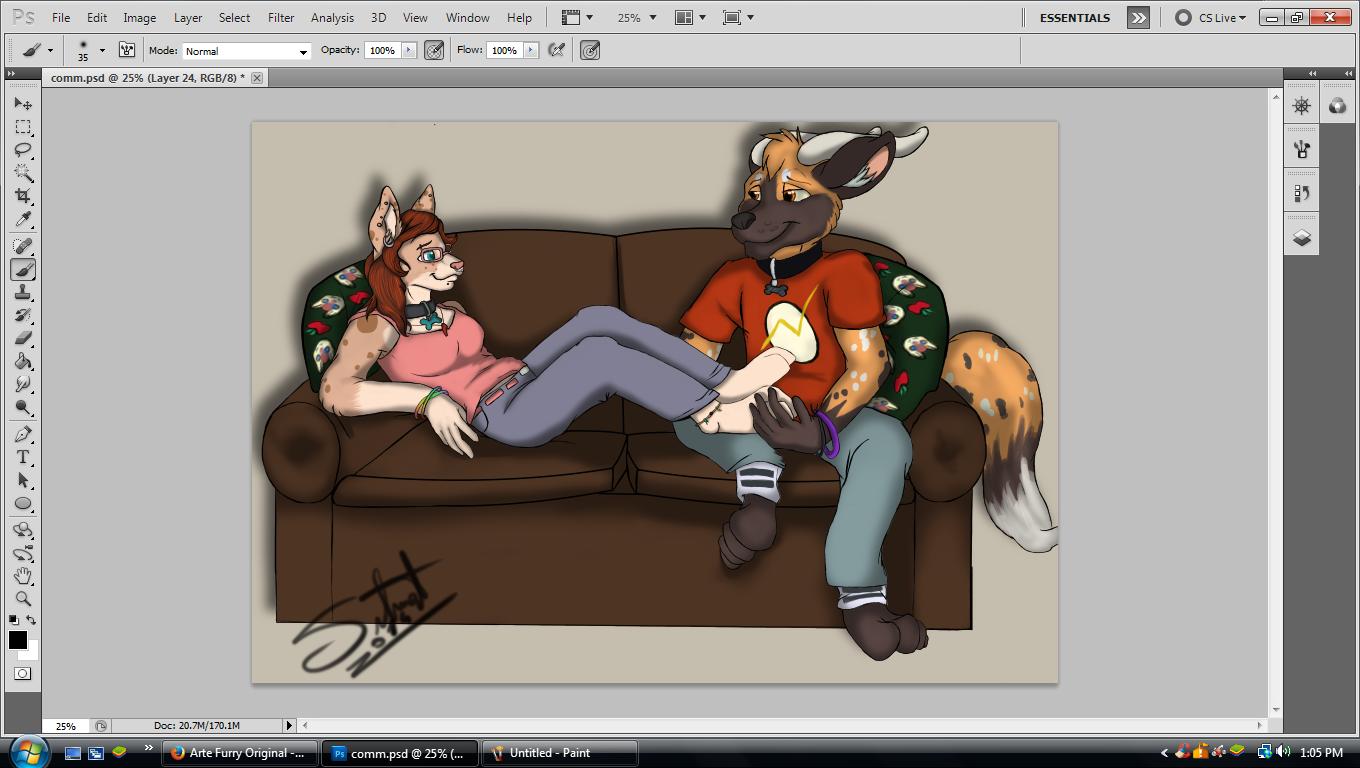Click the Flow percentage field
This screenshot has height=768, width=1360.
point(504,50)
